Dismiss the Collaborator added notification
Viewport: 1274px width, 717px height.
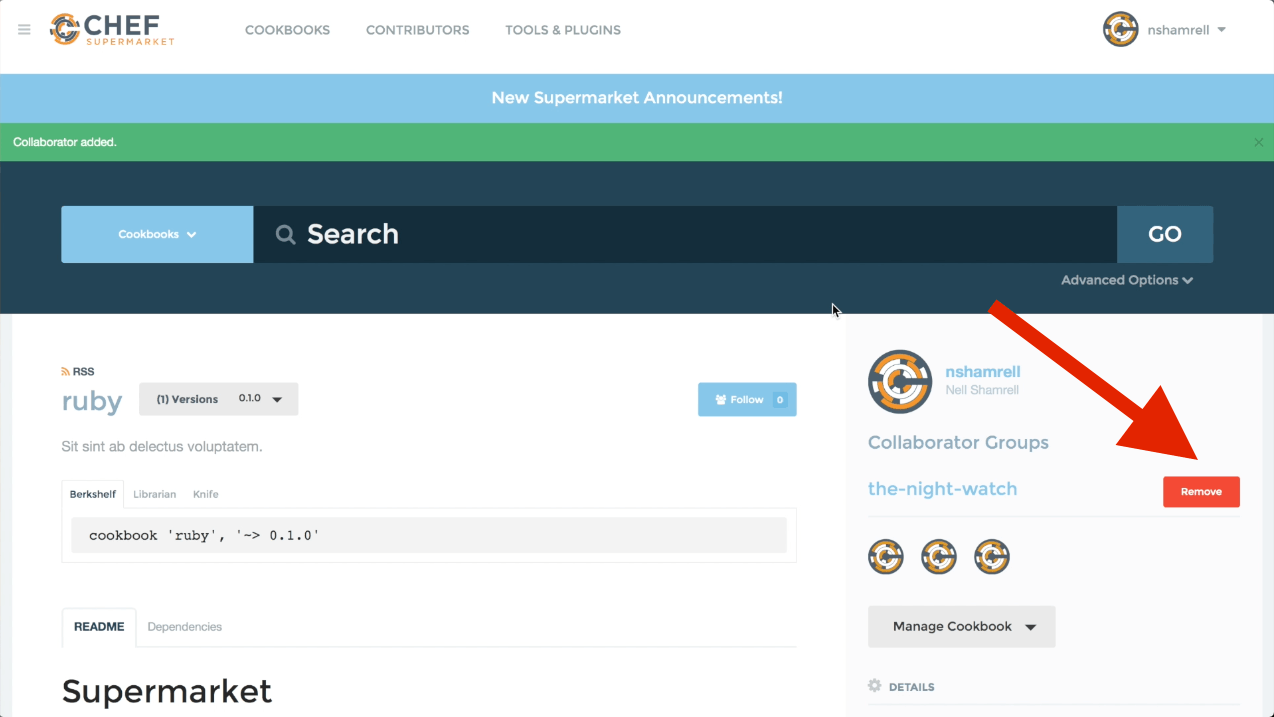point(1258,143)
